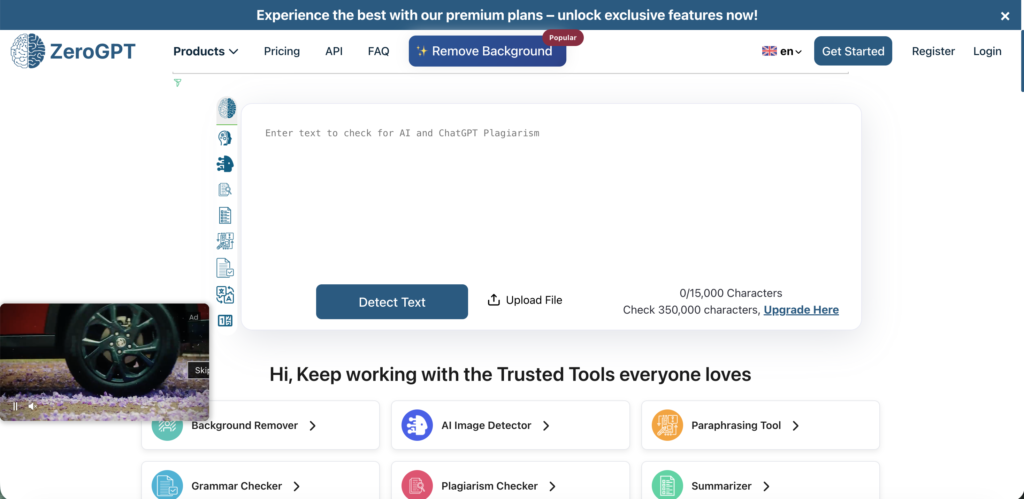The width and height of the screenshot is (1024, 499).
Task: Toggle sound on the video ad
Action: coord(31,406)
